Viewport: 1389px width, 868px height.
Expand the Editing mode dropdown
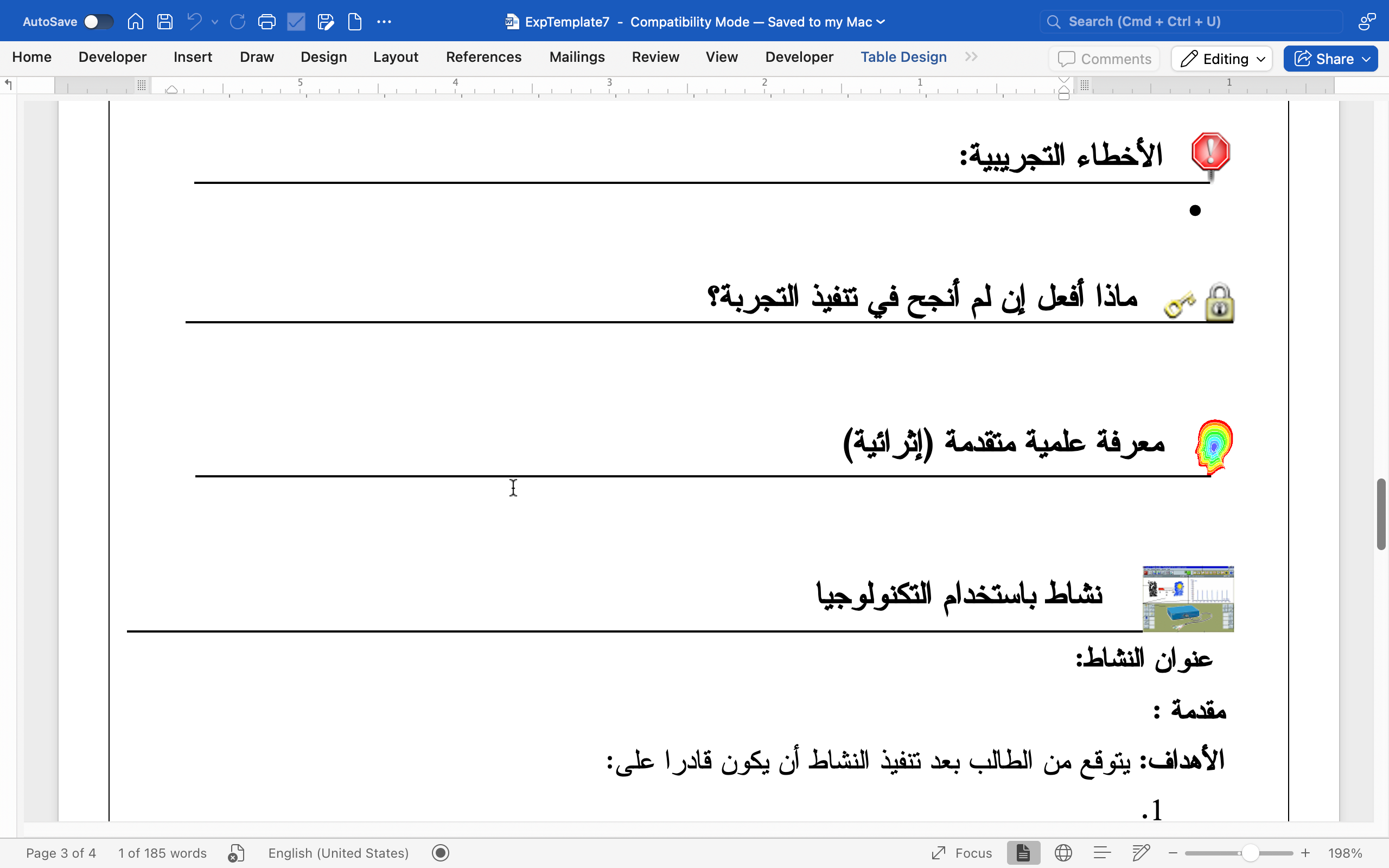1221,59
